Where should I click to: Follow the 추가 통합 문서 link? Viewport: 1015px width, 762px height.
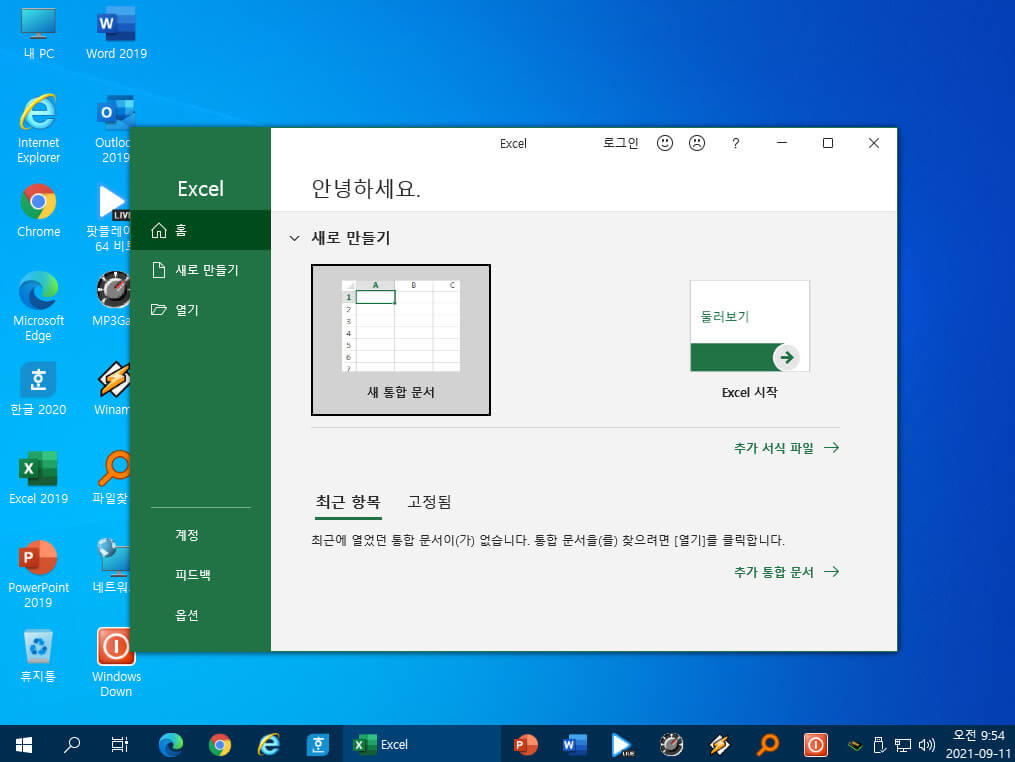[x=786, y=572]
